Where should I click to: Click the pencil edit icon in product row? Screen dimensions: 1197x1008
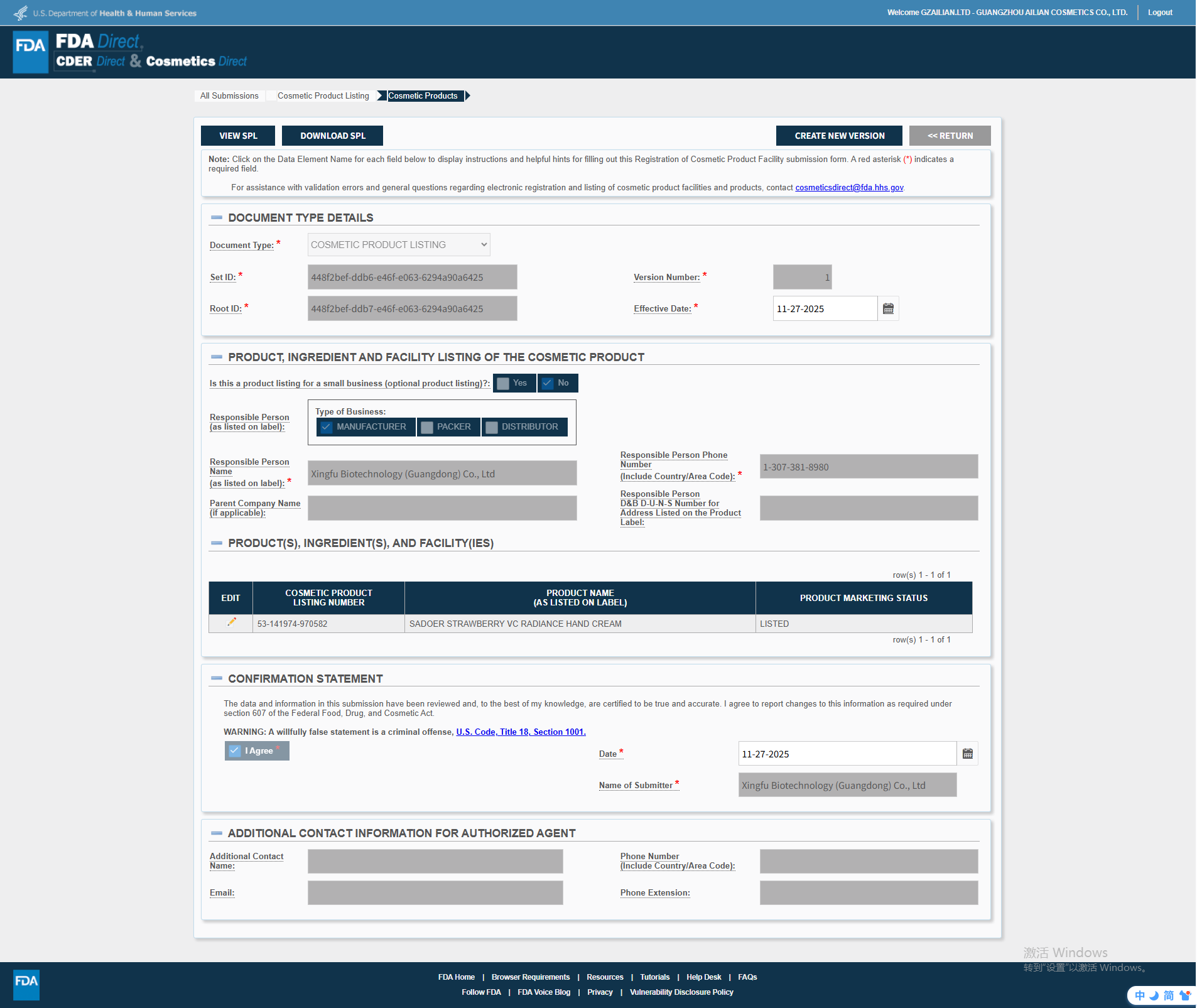(x=231, y=622)
